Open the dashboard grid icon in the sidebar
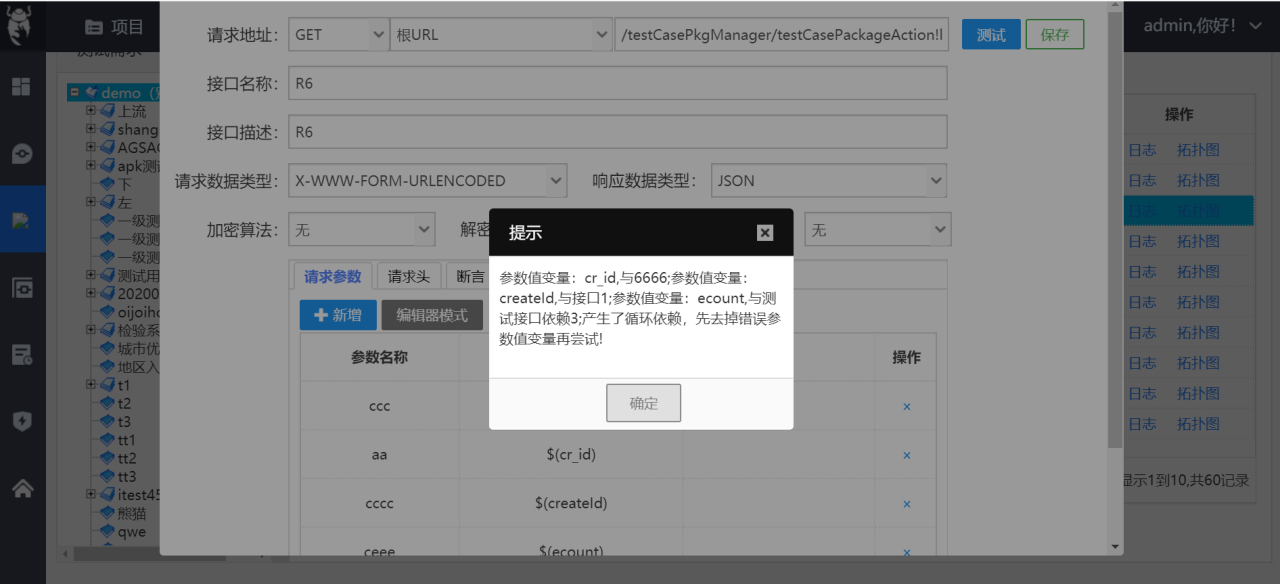 click(x=21, y=86)
